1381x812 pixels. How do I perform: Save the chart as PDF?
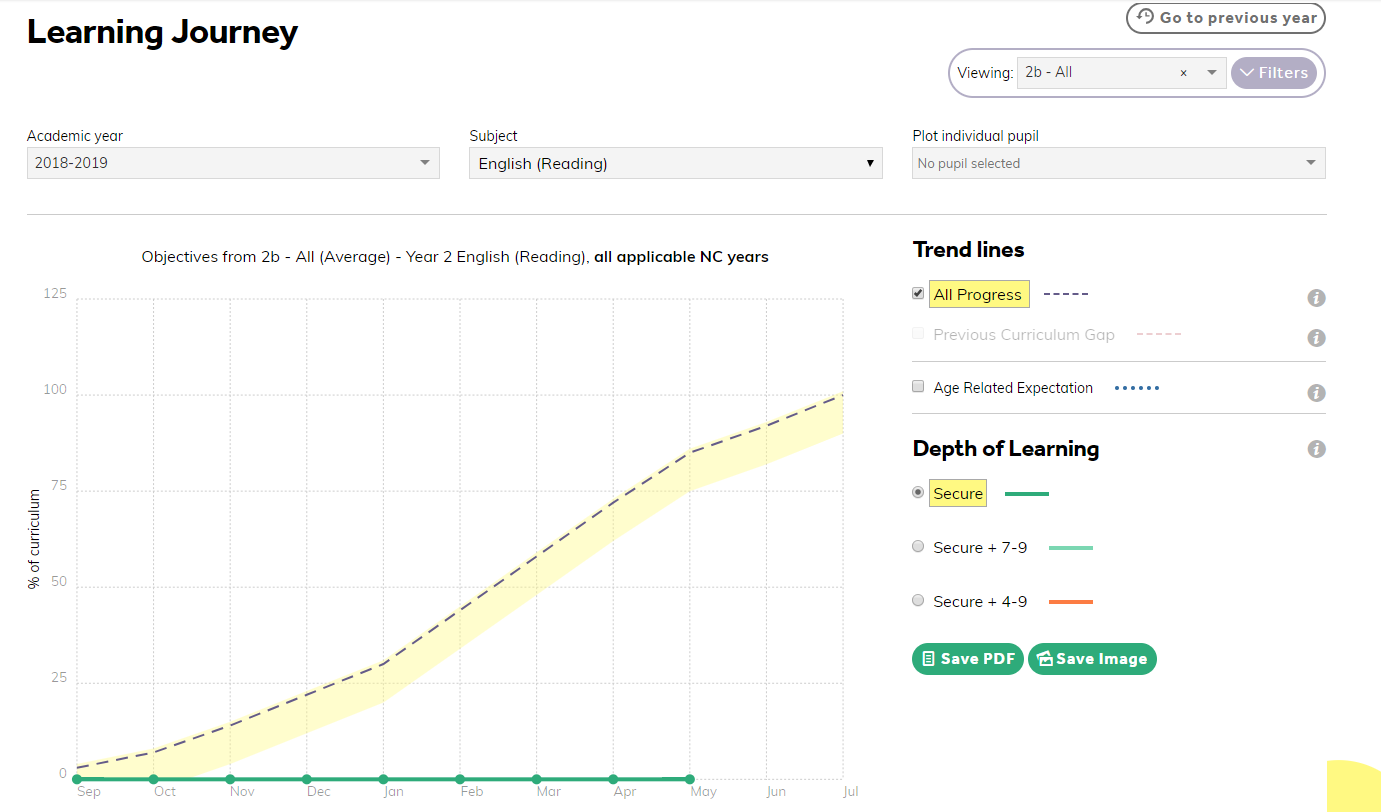967,659
